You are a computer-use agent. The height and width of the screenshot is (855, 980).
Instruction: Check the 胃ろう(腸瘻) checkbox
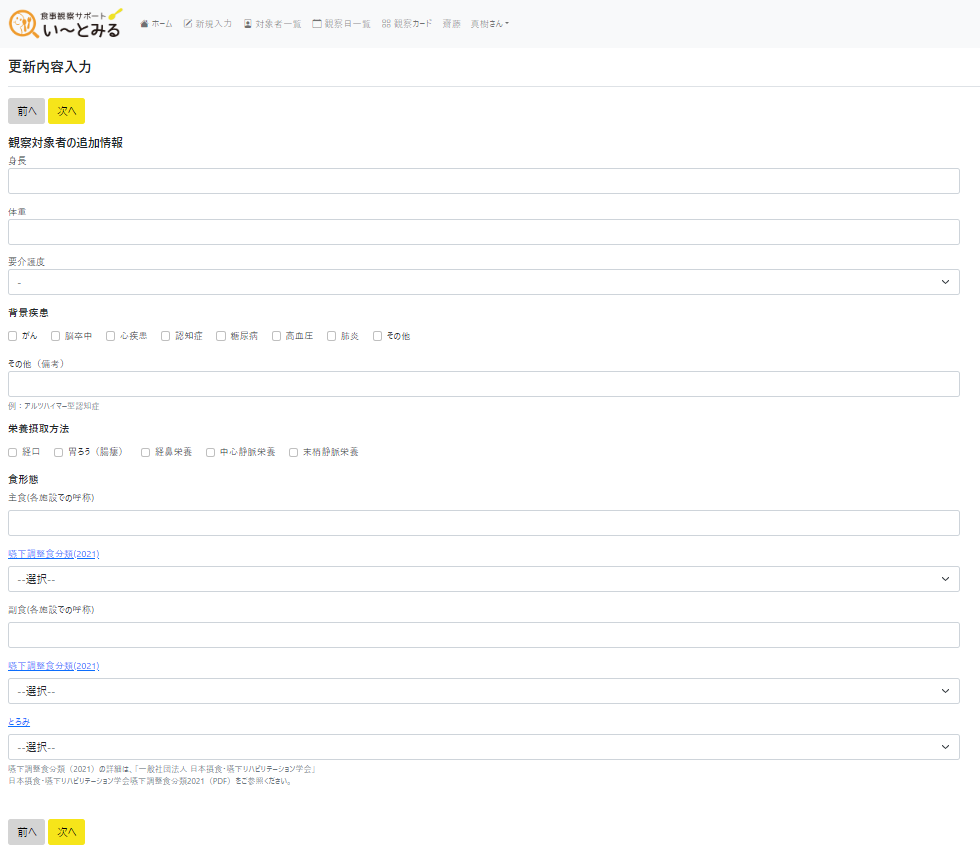58,452
